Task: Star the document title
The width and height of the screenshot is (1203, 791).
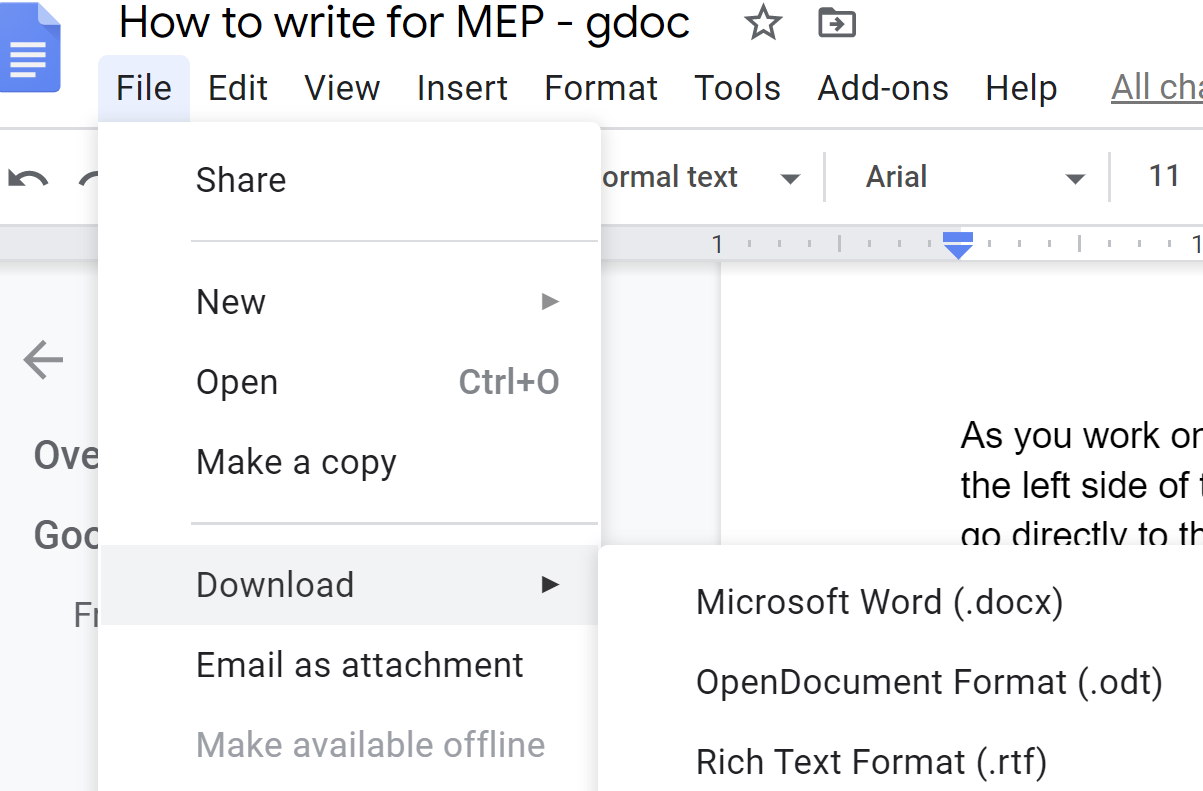Action: [764, 23]
